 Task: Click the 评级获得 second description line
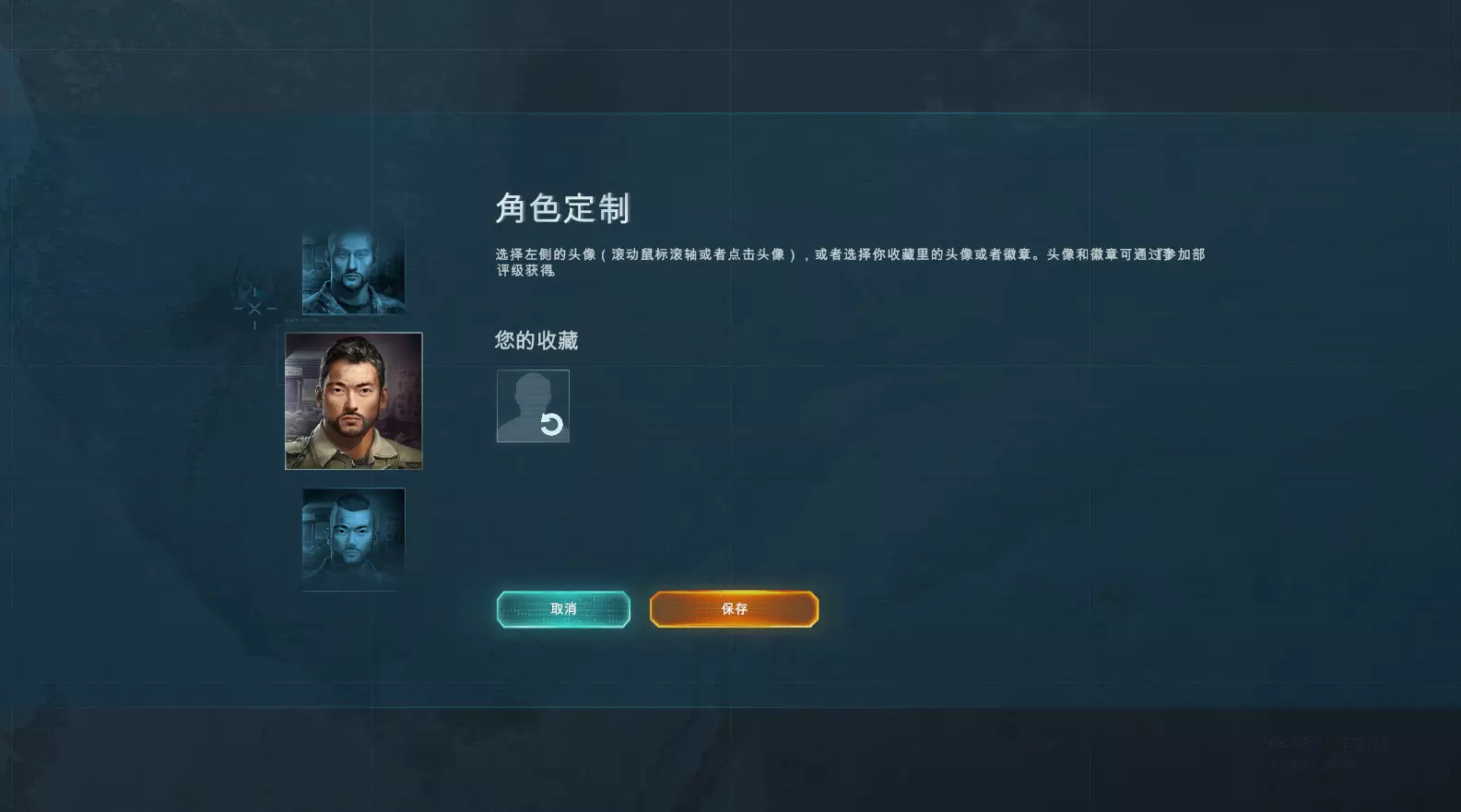coord(525,271)
